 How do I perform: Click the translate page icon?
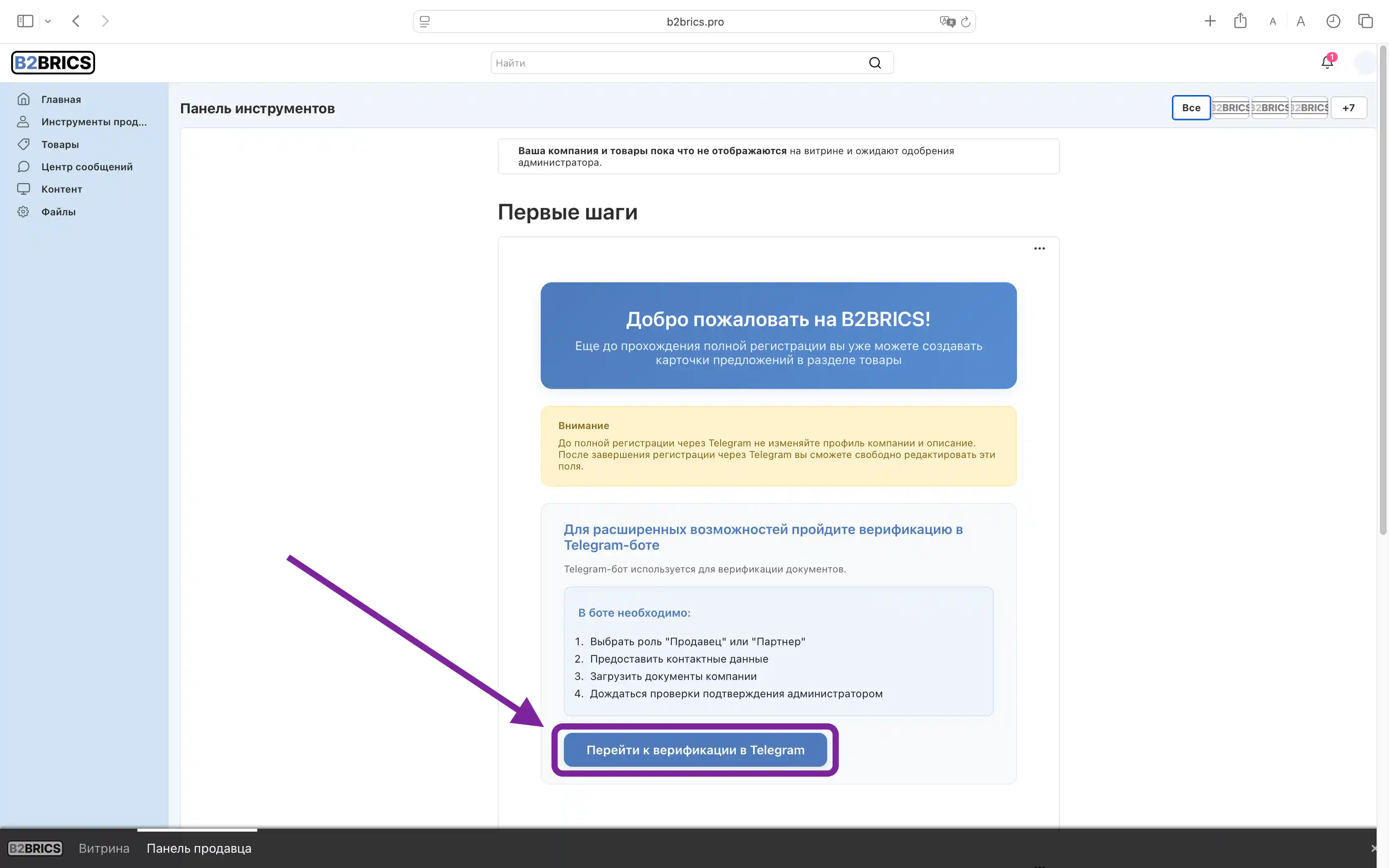(x=947, y=21)
